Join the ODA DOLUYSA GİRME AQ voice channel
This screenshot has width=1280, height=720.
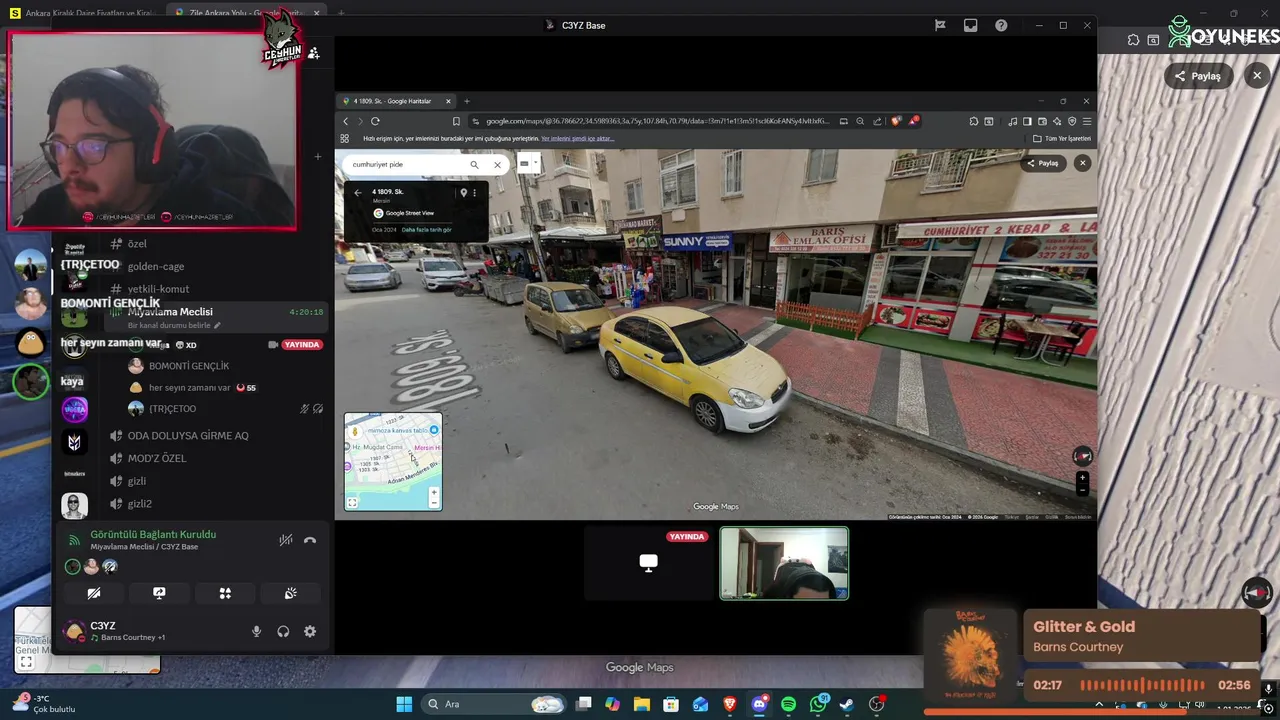(x=188, y=436)
